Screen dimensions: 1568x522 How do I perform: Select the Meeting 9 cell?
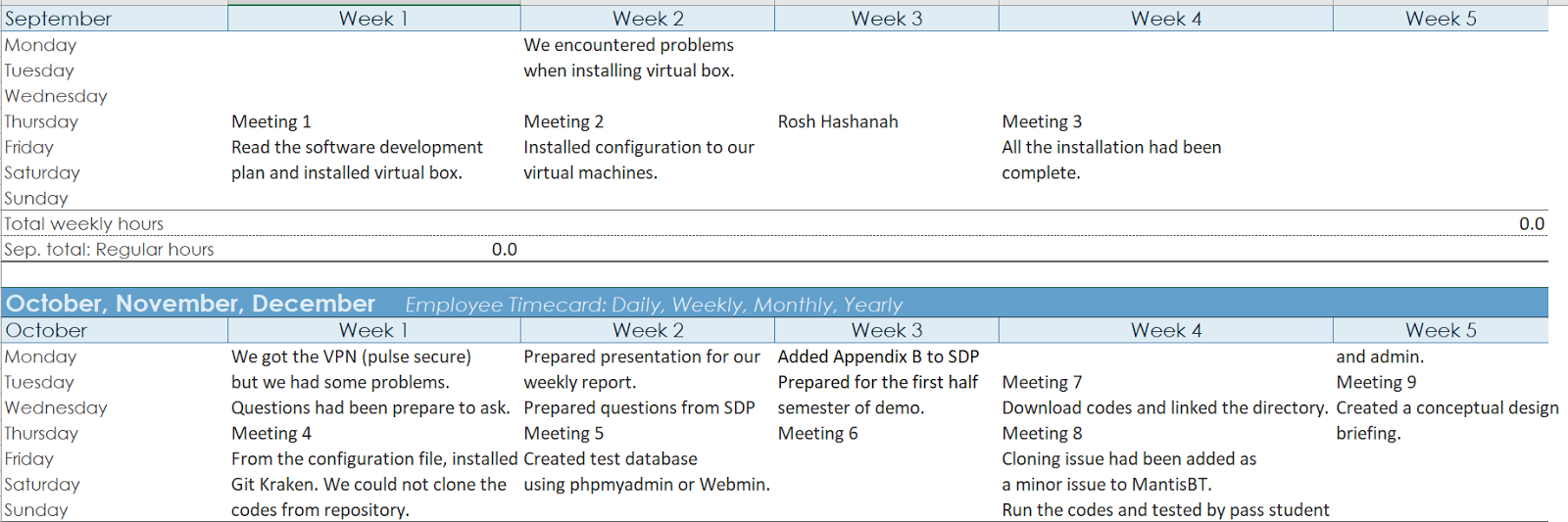tap(1376, 382)
